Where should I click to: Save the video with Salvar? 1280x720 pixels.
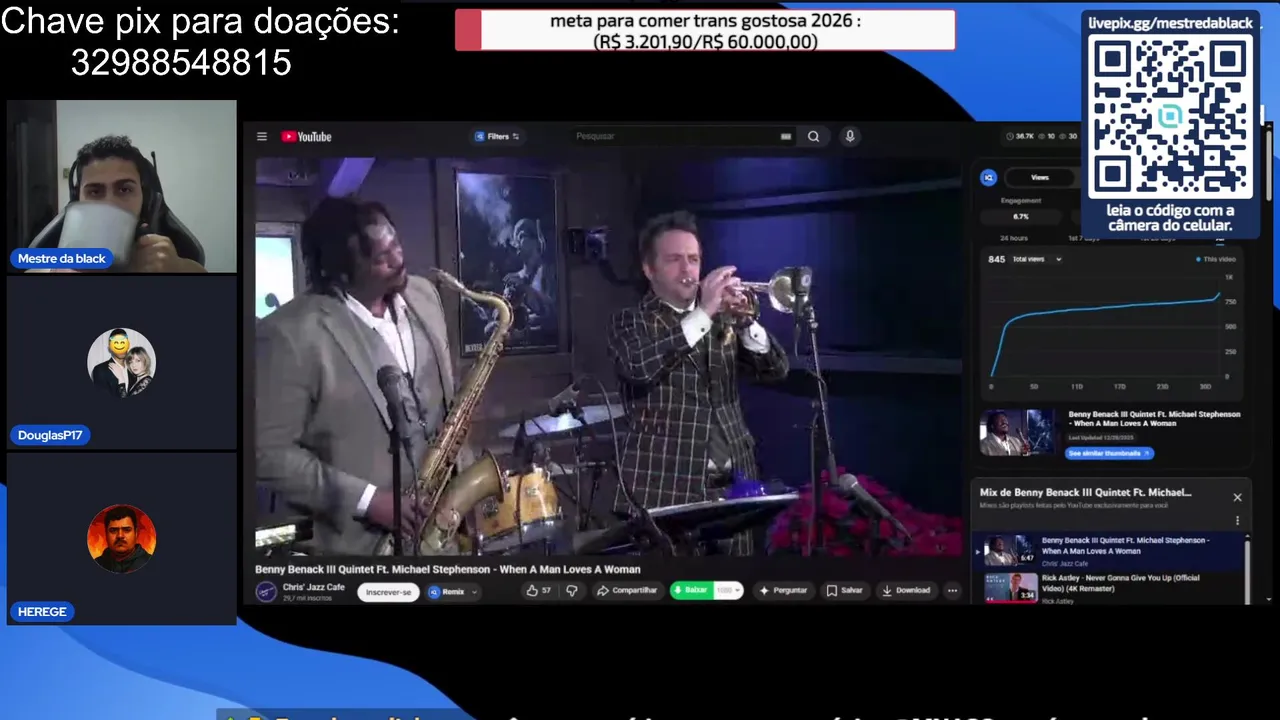pyautogui.click(x=845, y=591)
